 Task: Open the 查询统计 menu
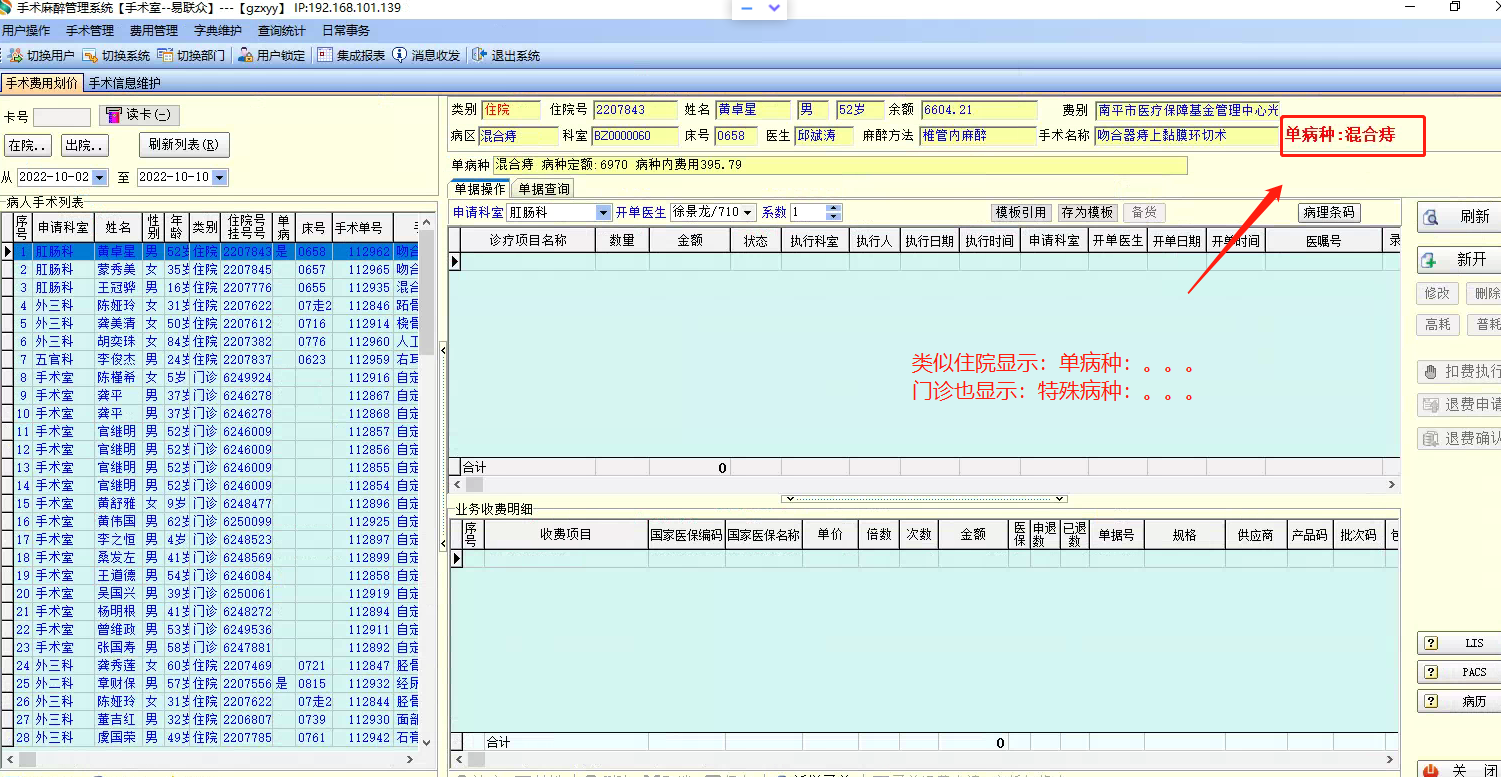[282, 31]
